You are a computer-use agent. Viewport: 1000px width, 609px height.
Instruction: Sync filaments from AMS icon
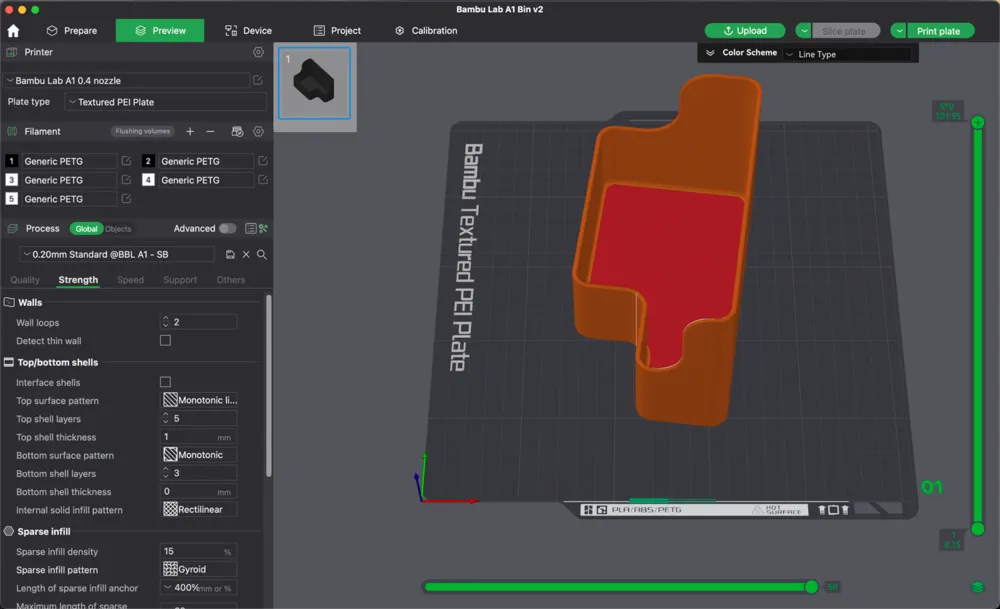tap(237, 131)
